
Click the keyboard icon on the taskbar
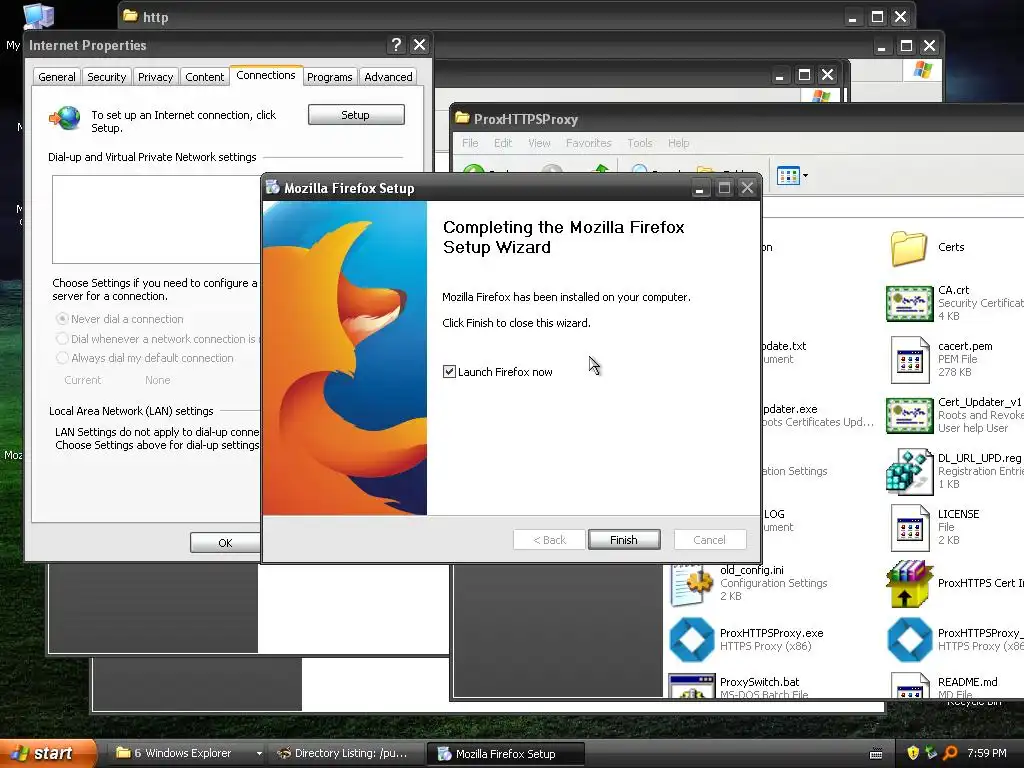(x=876, y=754)
